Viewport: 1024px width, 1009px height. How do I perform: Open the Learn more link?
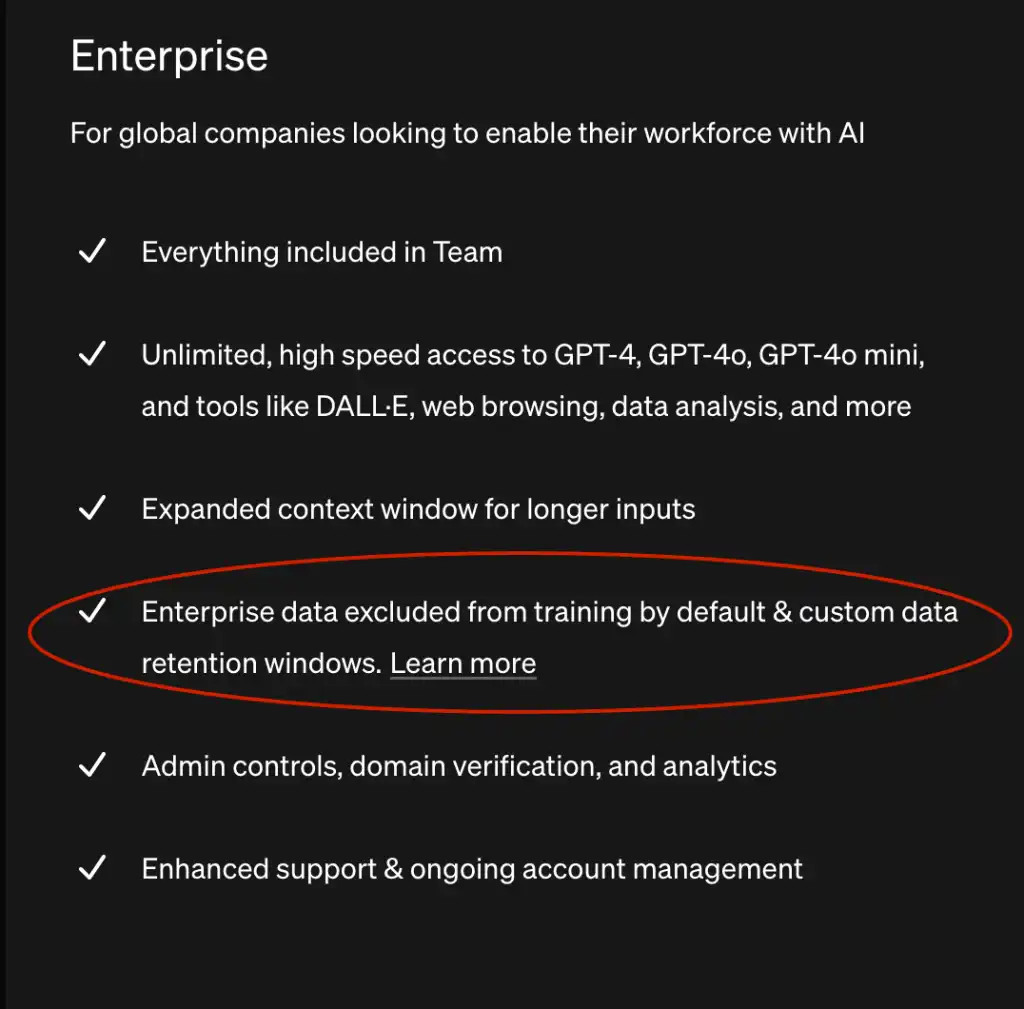pos(463,664)
